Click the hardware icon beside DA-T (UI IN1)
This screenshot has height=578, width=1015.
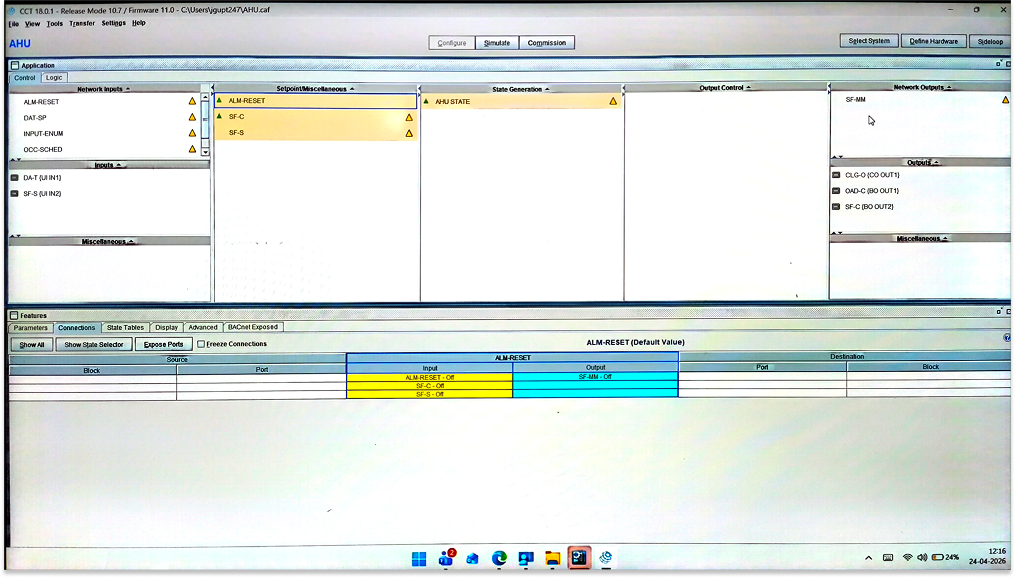coord(15,177)
